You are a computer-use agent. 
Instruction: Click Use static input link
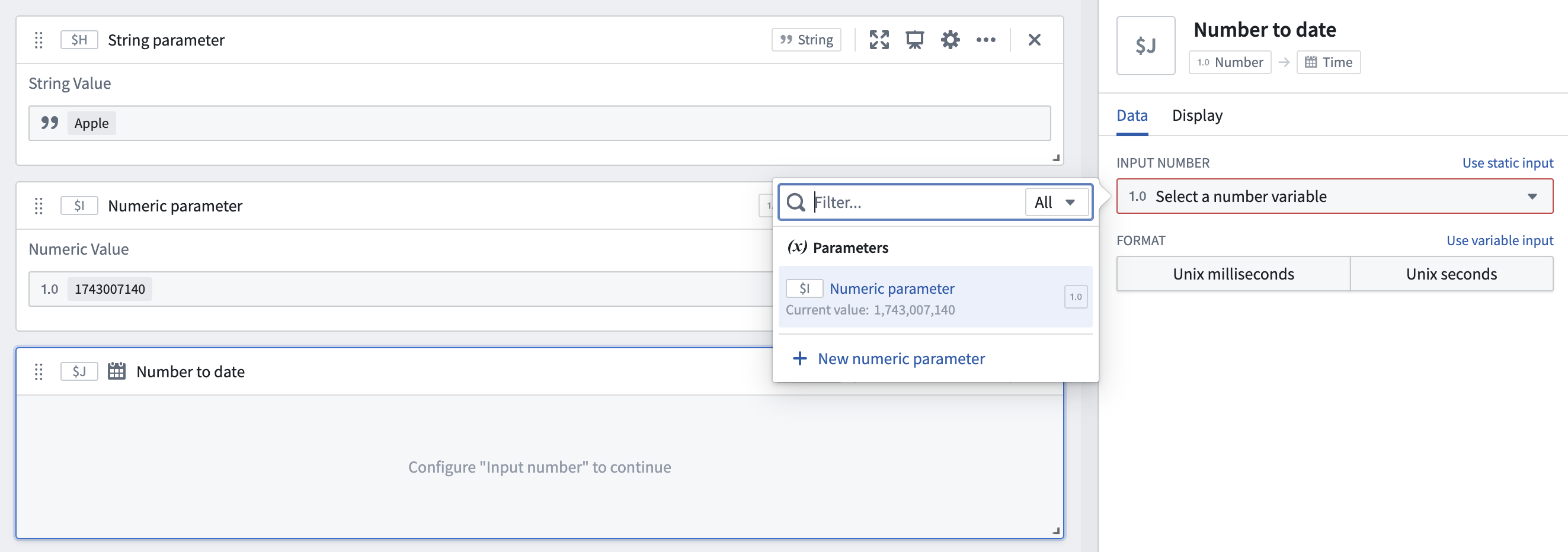pyautogui.click(x=1507, y=163)
